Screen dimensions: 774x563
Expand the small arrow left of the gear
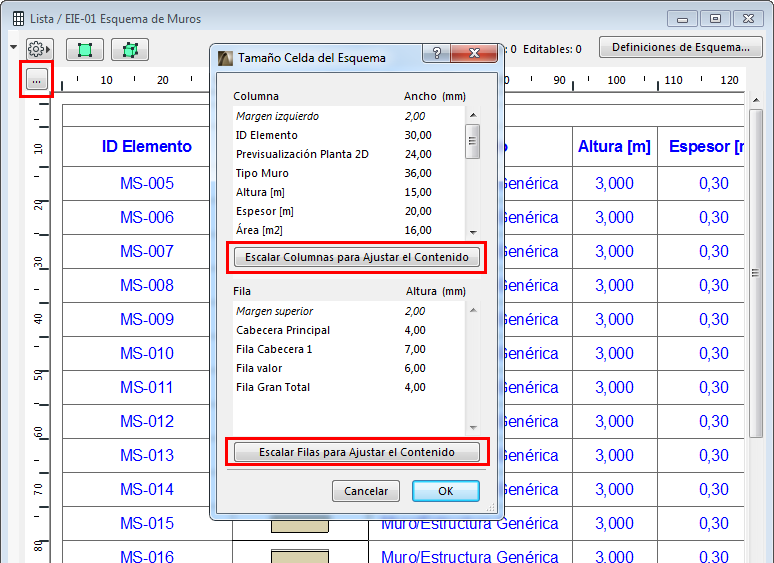tap(13, 48)
